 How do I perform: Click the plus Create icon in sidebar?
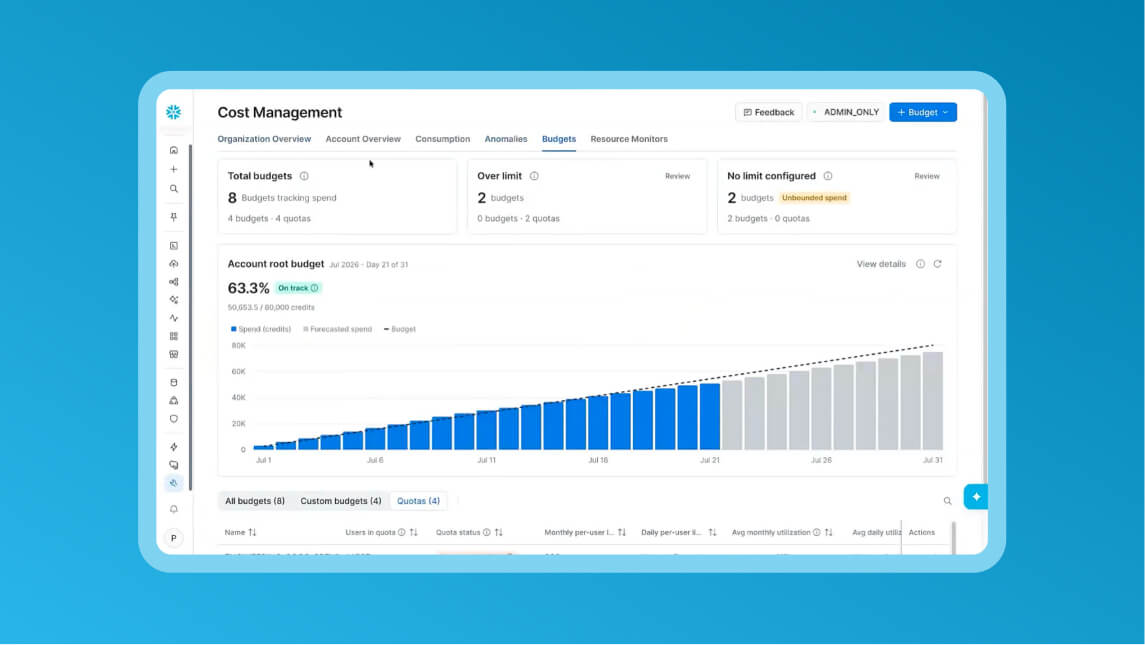tap(174, 169)
